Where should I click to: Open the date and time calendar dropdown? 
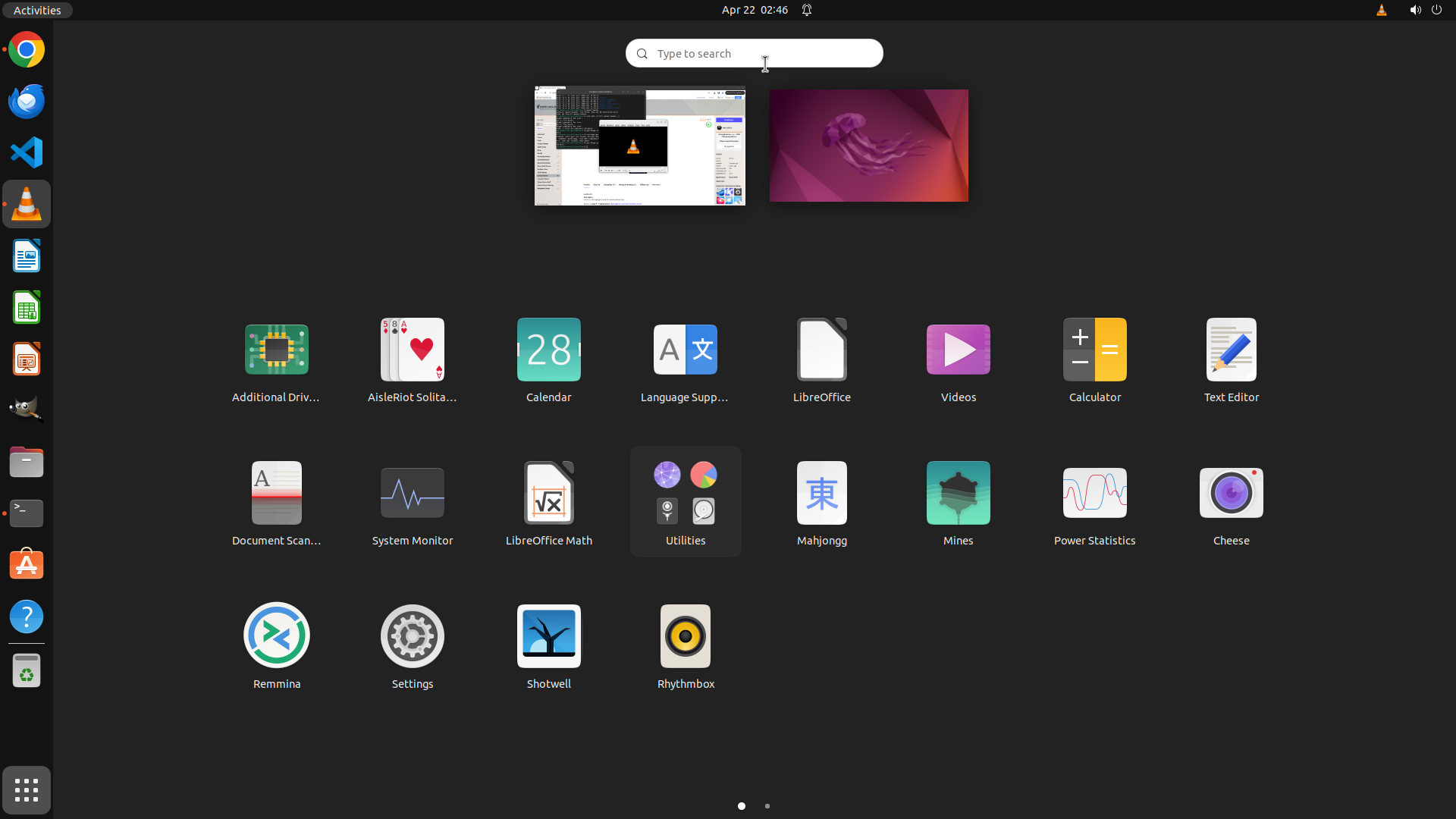tap(754, 10)
